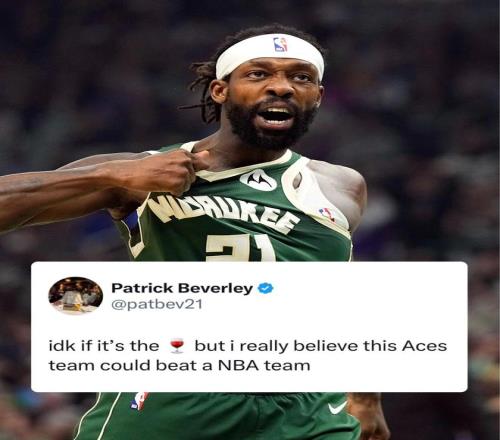Viewport: 500px width, 440px height.
Task: Click the NBA logo on the green shorts
Action: point(139,401)
